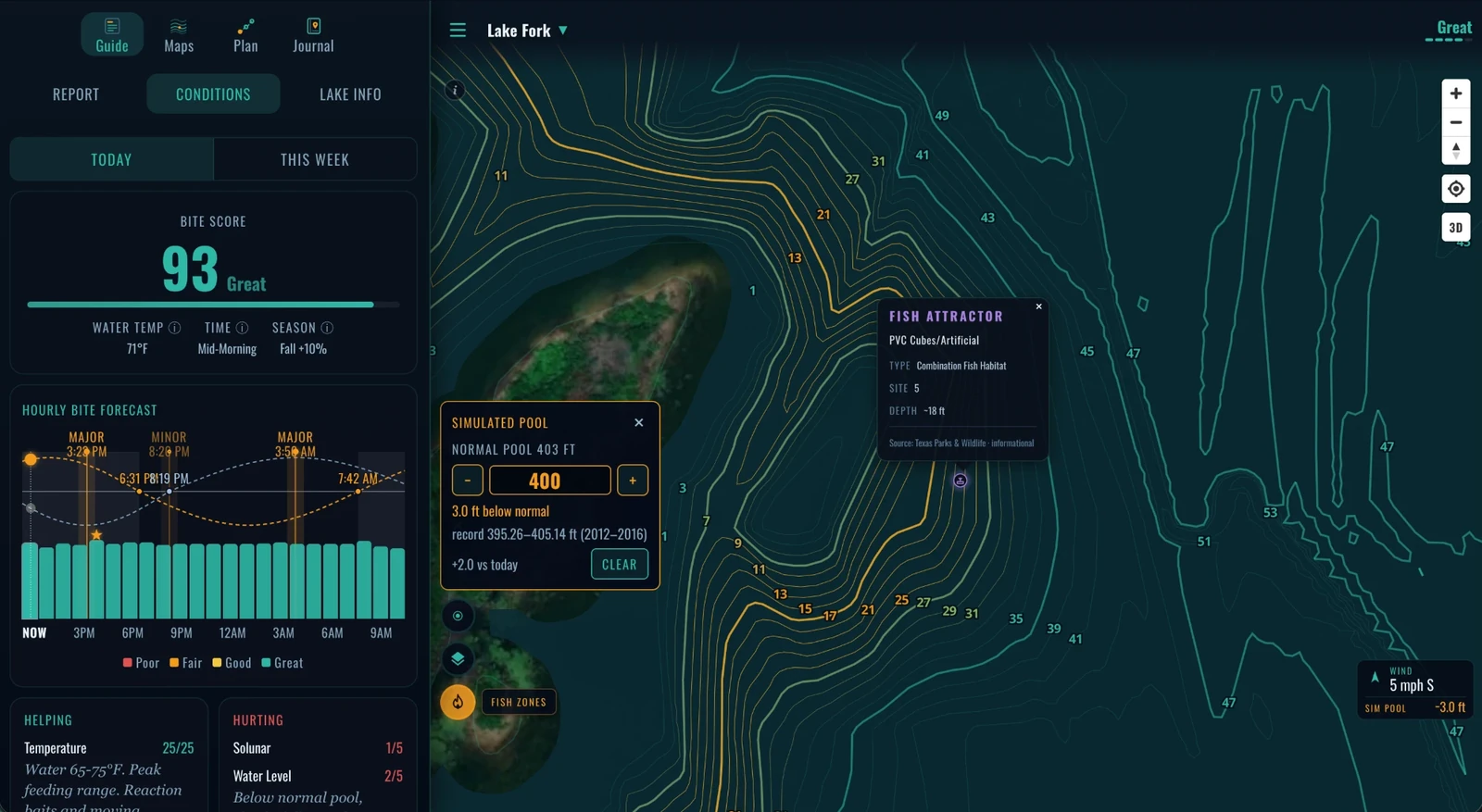Toggle the circular target map button

(x=458, y=616)
